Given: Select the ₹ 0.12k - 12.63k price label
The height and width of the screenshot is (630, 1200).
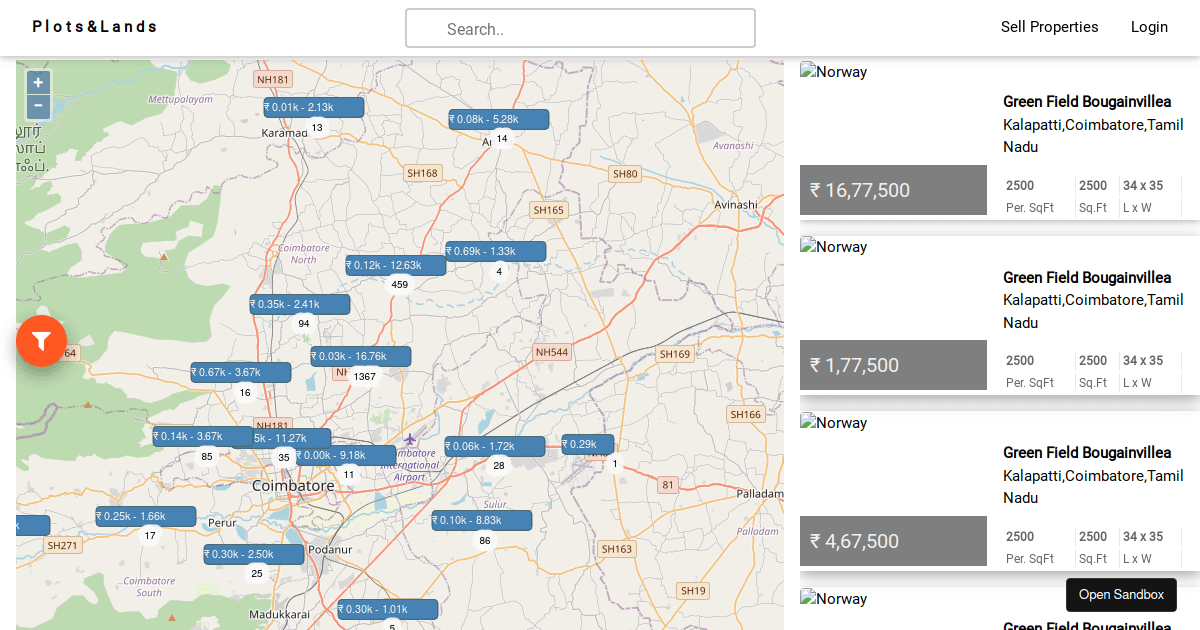Looking at the screenshot, I should pos(396,265).
